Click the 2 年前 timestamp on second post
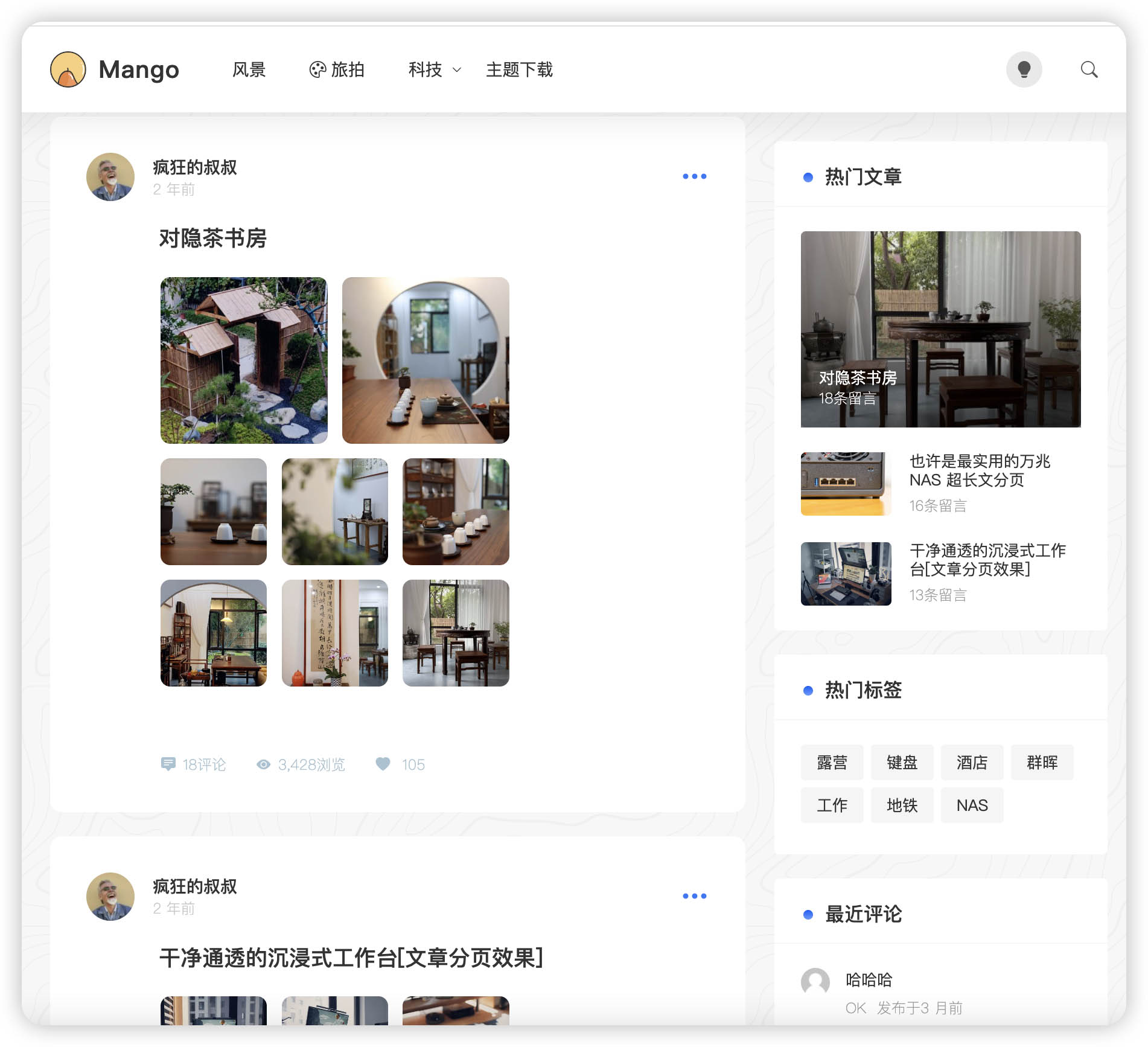 tap(174, 909)
